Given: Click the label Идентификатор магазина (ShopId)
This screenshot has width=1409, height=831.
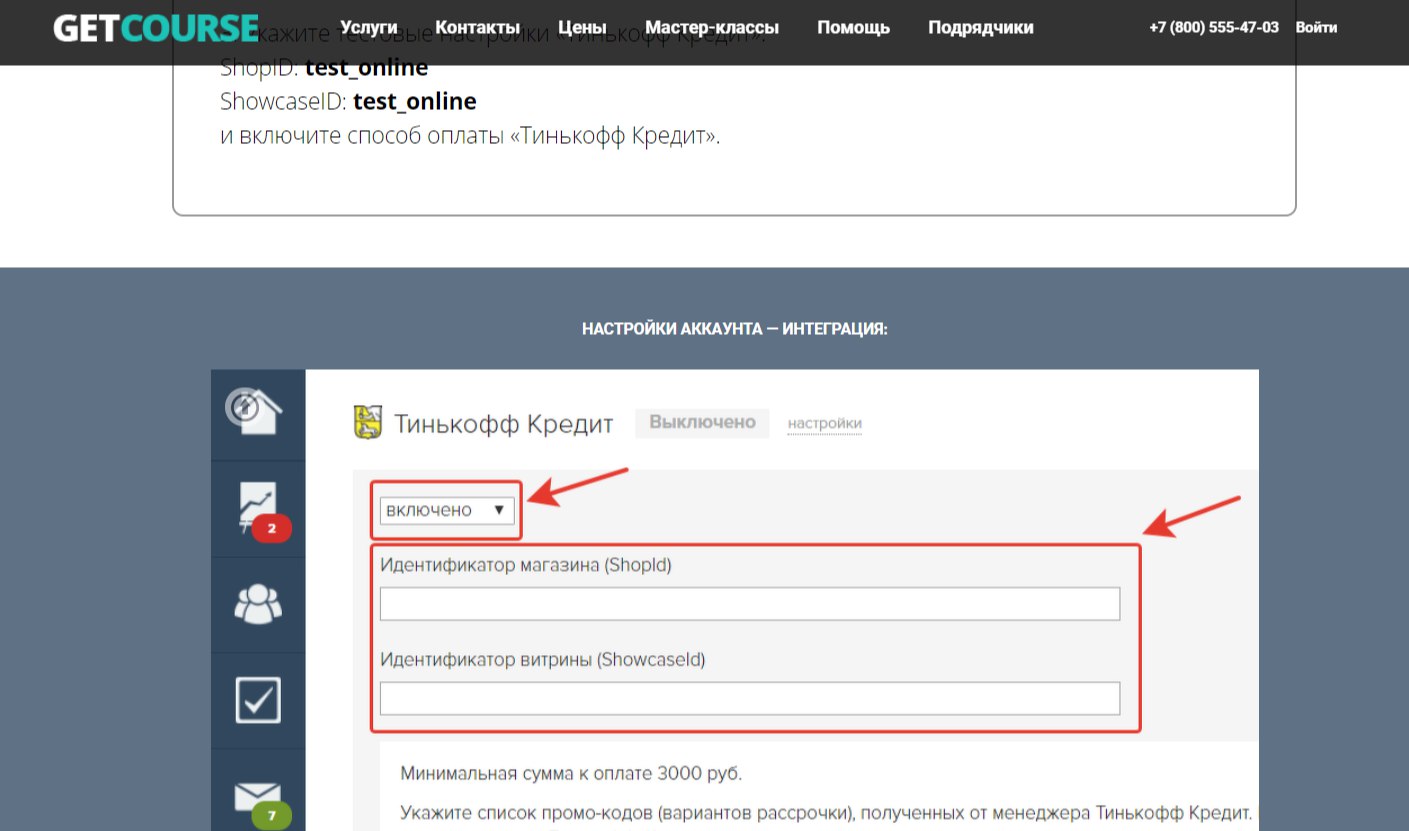Looking at the screenshot, I should pyautogui.click(x=526, y=566).
